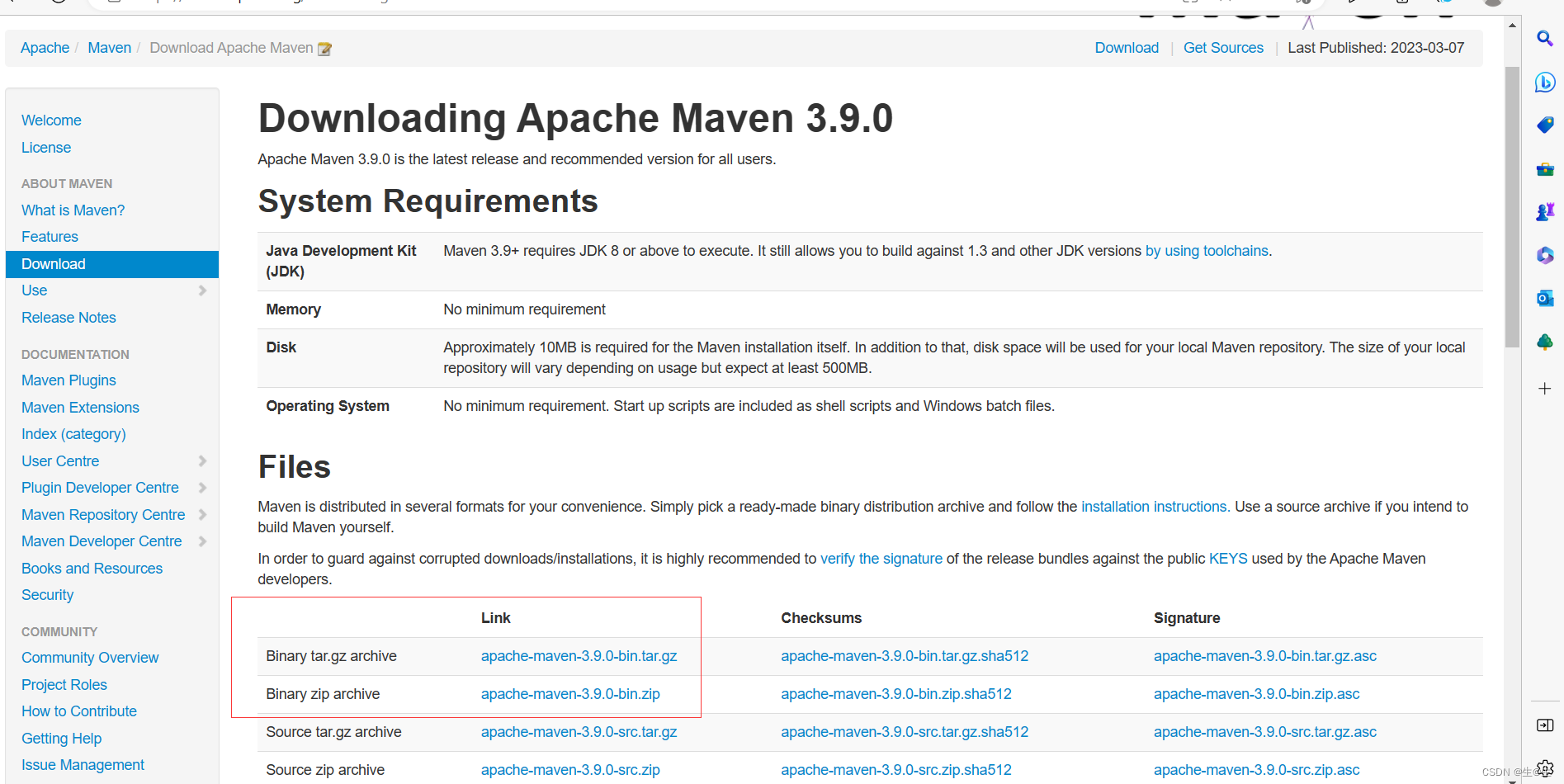The image size is (1564, 784).
Task: Follow the by using toolchains link
Action: coord(1207,251)
